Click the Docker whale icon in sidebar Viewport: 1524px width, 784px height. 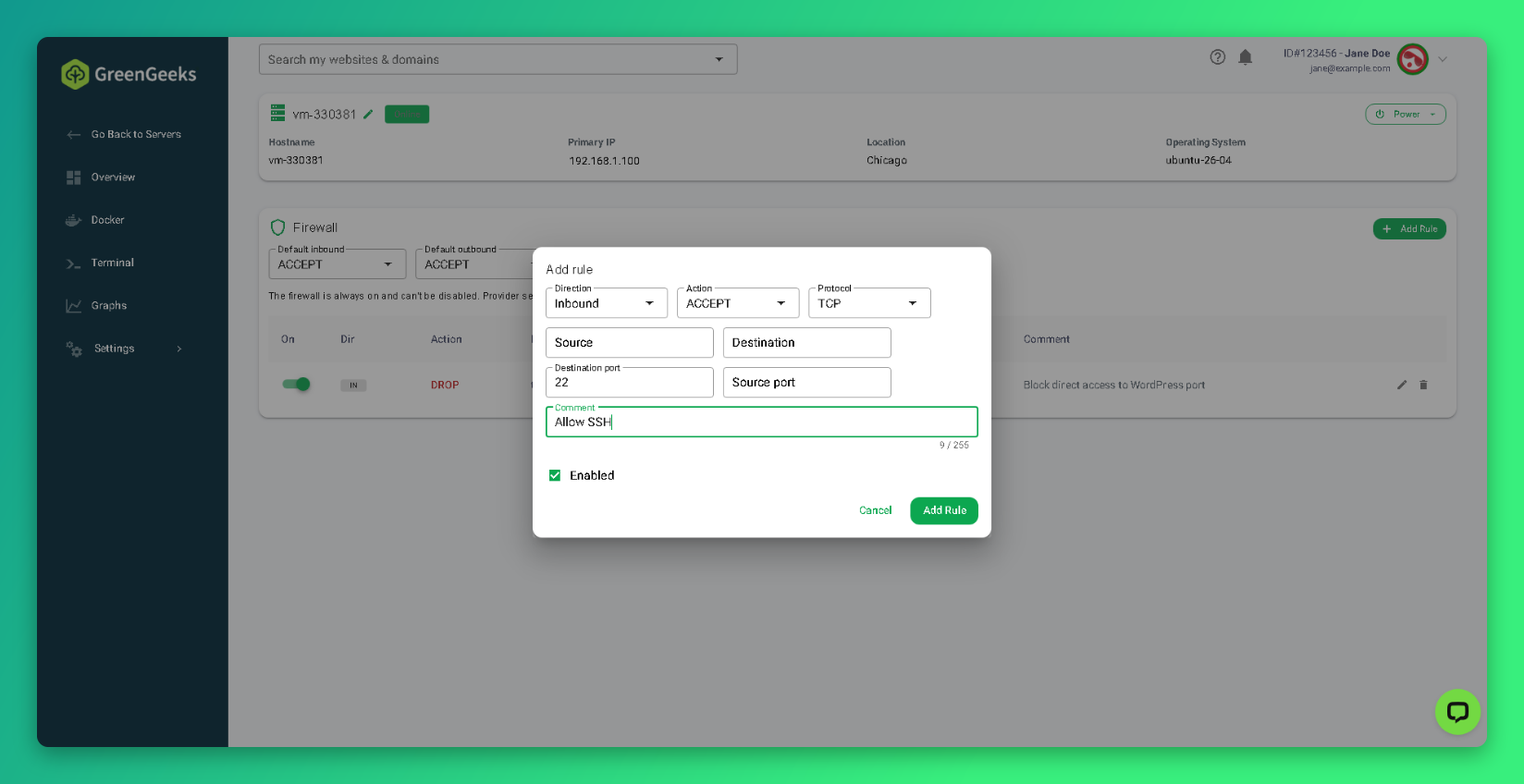73,220
